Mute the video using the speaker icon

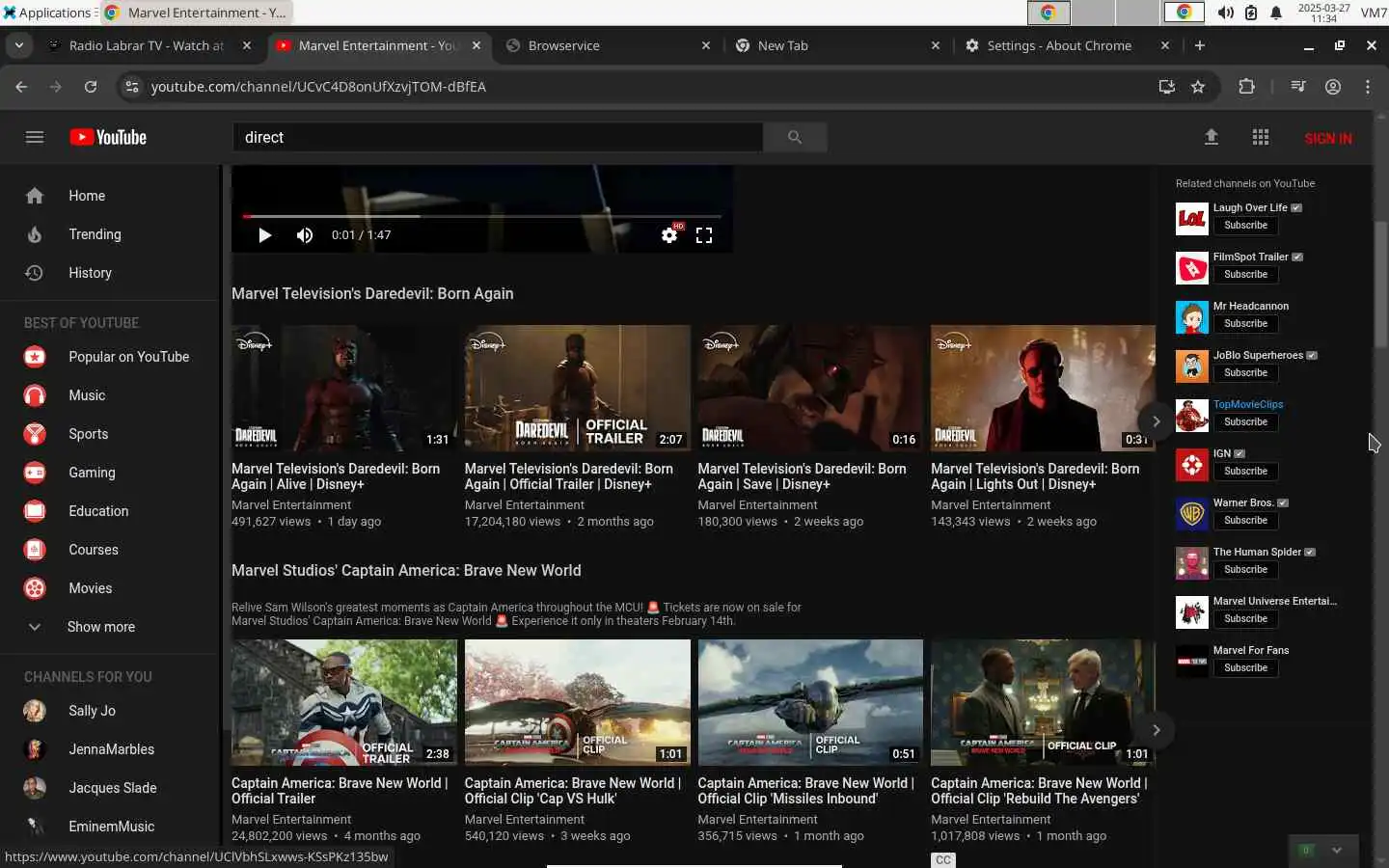pyautogui.click(x=305, y=235)
